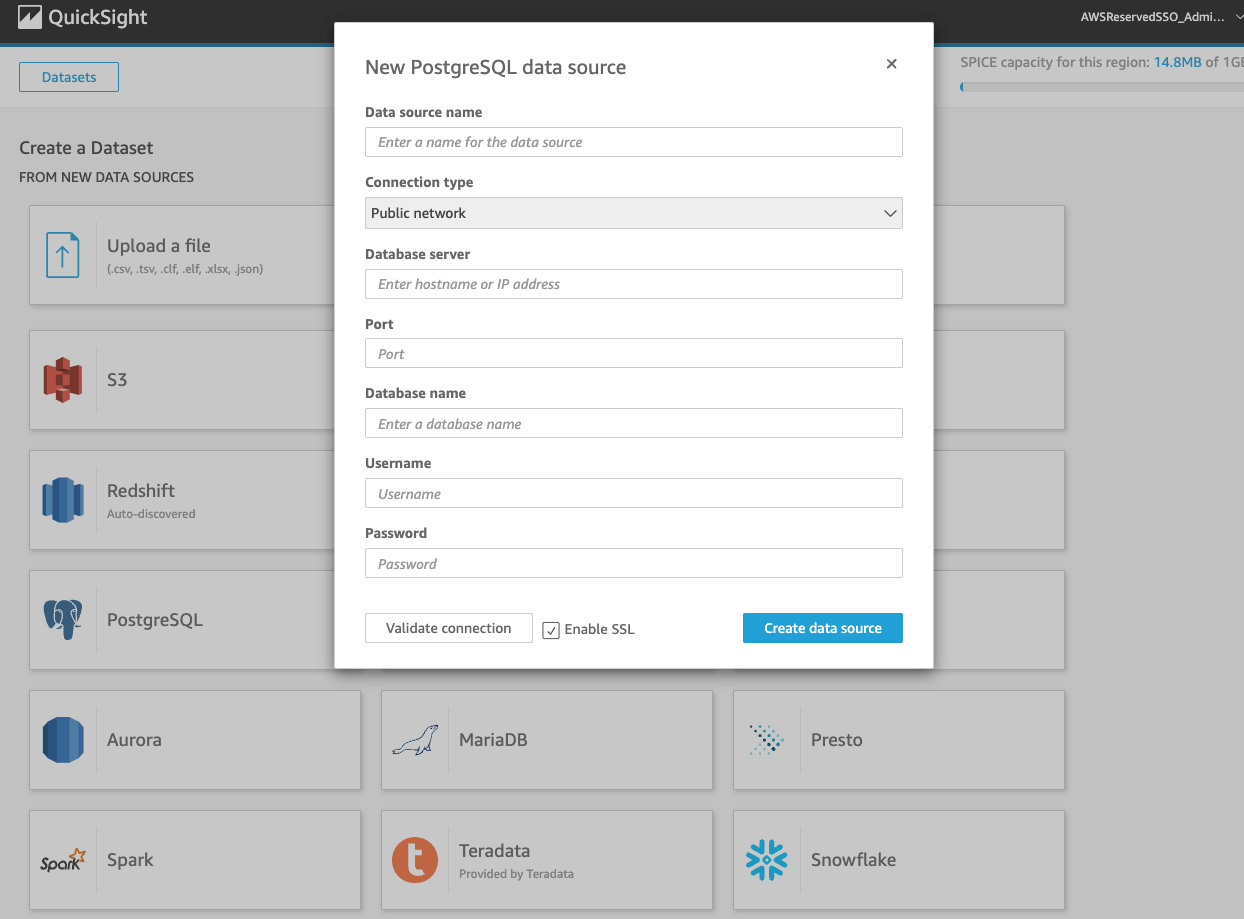Choose the Redshift data source icon

point(62,500)
